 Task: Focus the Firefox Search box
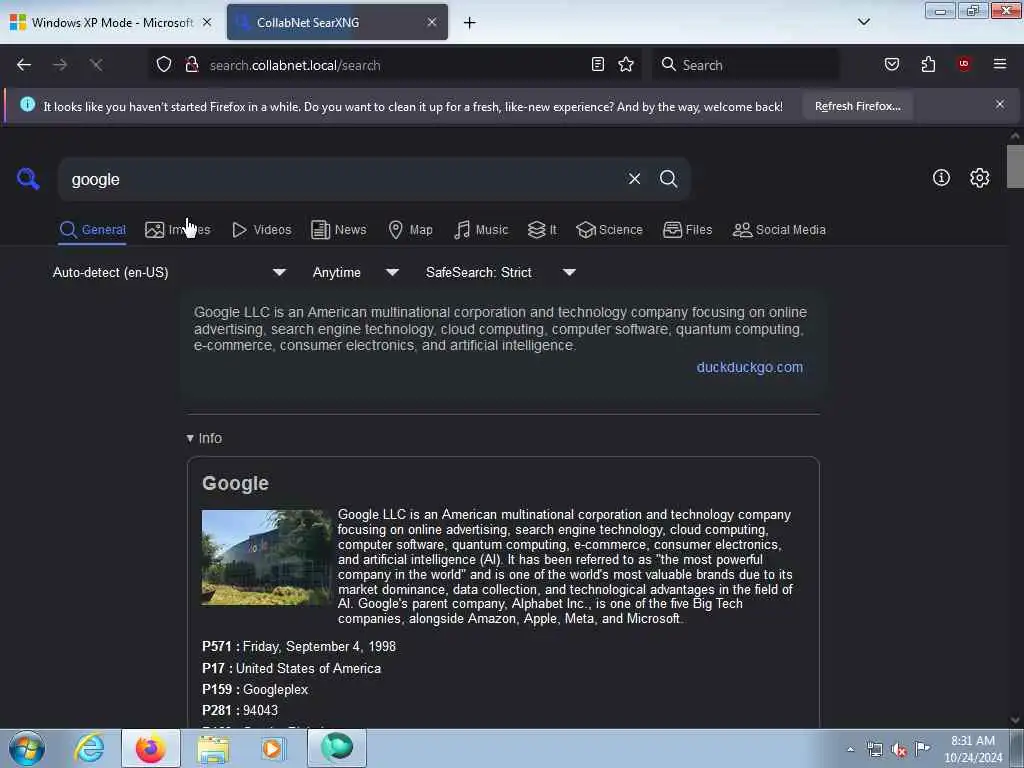(x=745, y=65)
